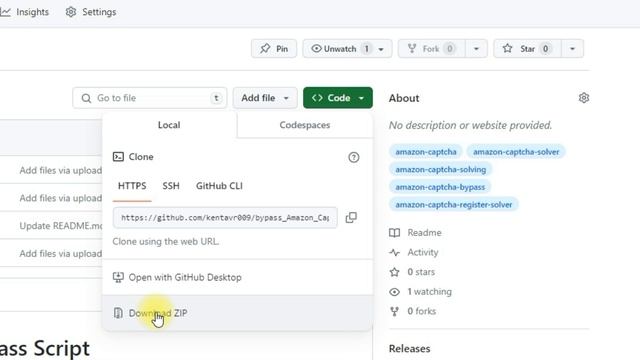
Task: Select the GitHub CLI clone option
Action: [x=219, y=186]
